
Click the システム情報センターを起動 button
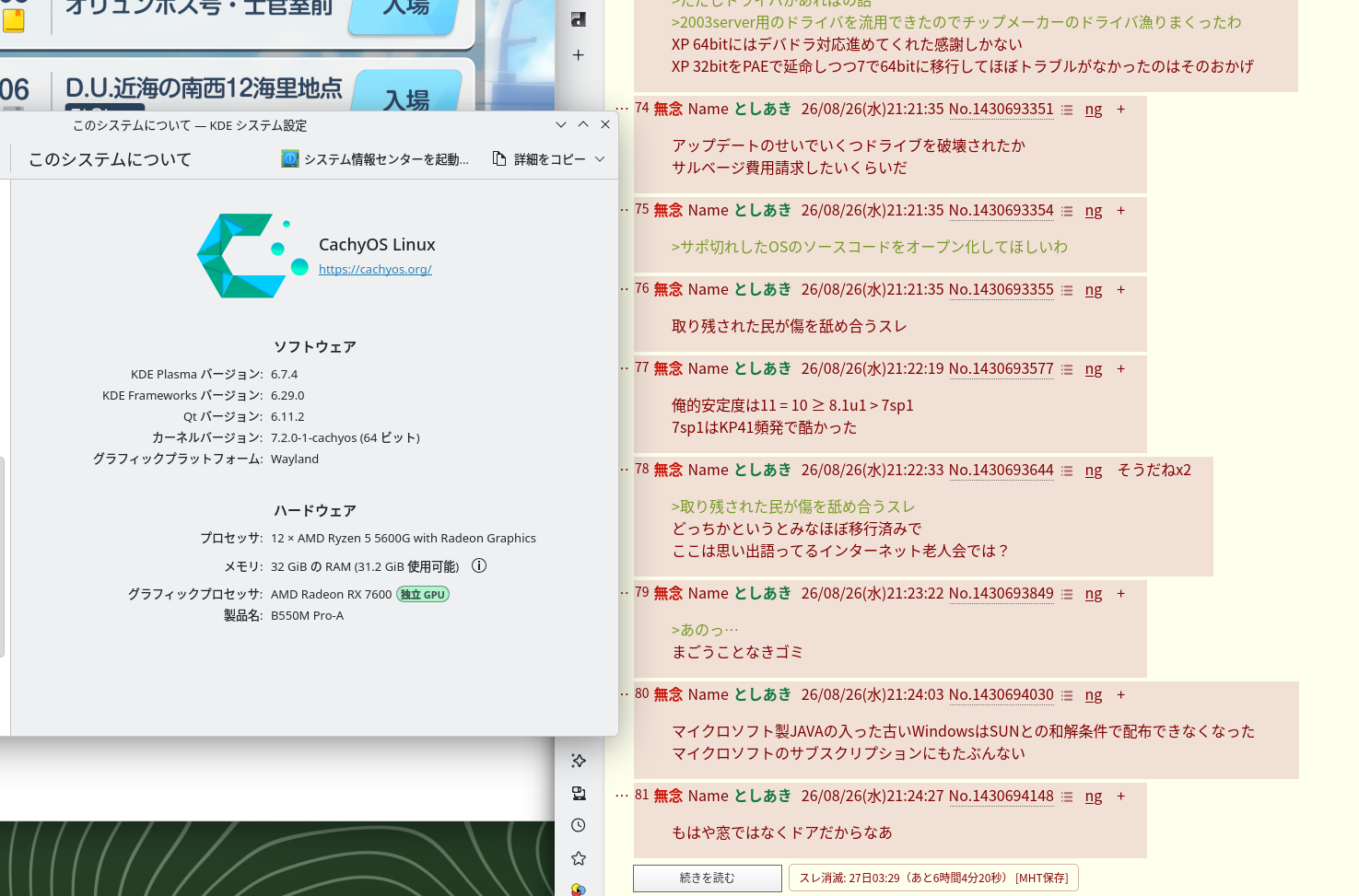pyautogui.click(x=375, y=159)
